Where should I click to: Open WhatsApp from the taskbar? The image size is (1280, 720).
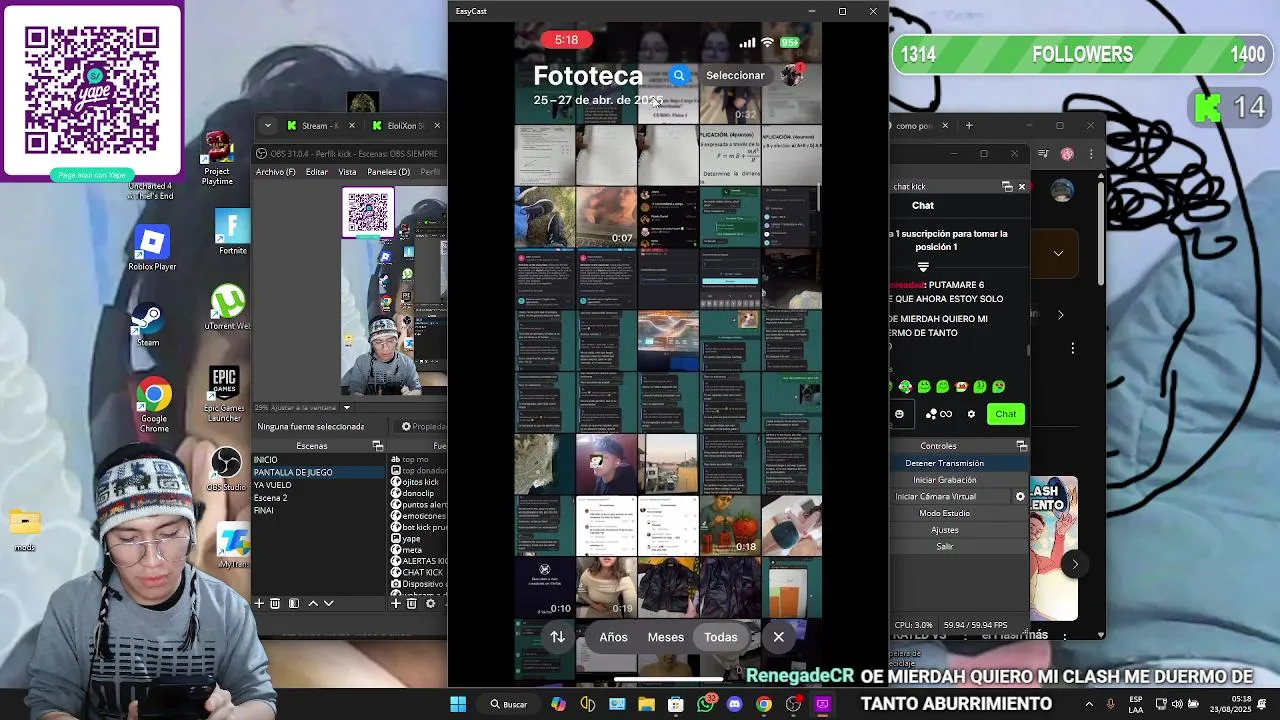click(x=706, y=704)
